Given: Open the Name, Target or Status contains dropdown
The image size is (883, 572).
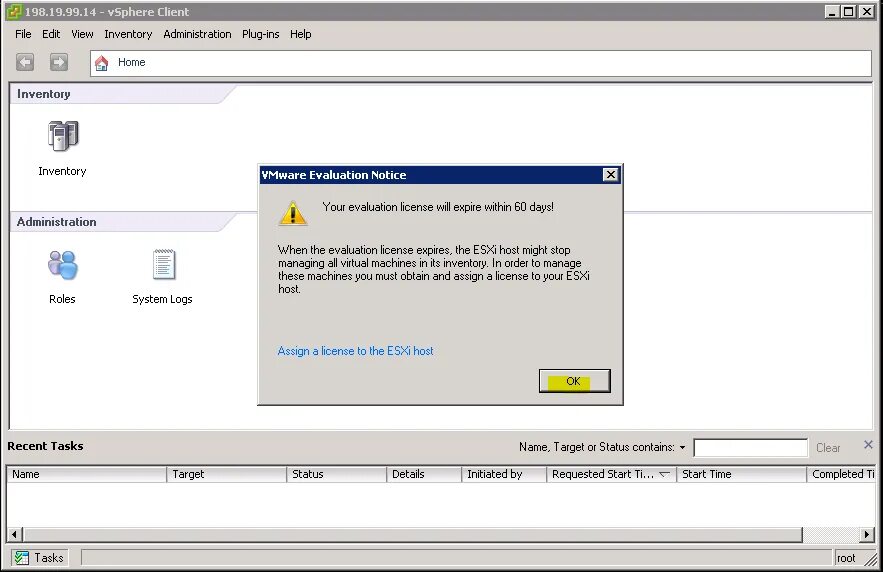Looking at the screenshot, I should pos(683,448).
